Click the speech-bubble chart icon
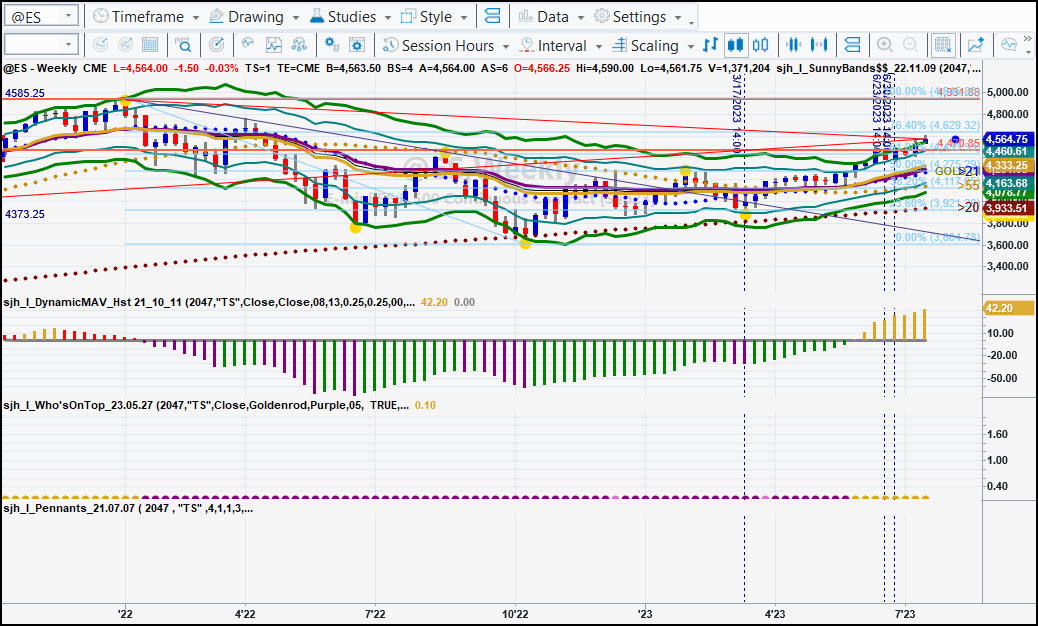 (x=1009, y=45)
